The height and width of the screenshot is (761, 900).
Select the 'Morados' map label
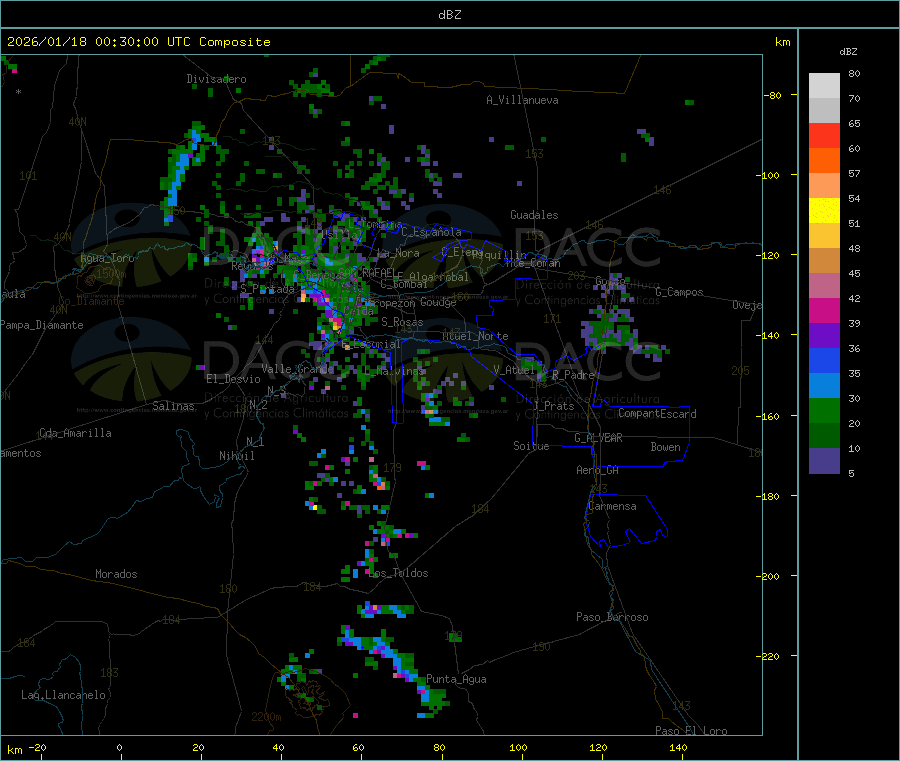click(x=116, y=574)
